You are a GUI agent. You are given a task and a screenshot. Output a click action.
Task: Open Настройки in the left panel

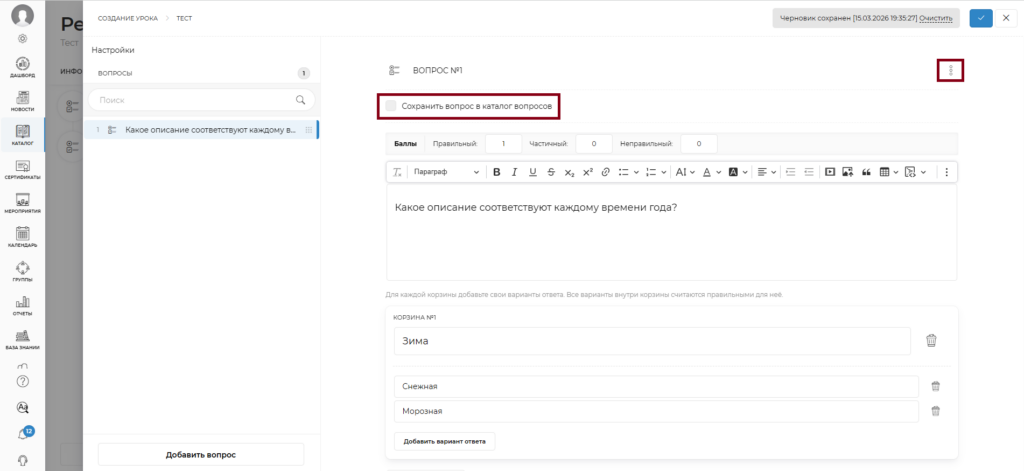coord(113,50)
